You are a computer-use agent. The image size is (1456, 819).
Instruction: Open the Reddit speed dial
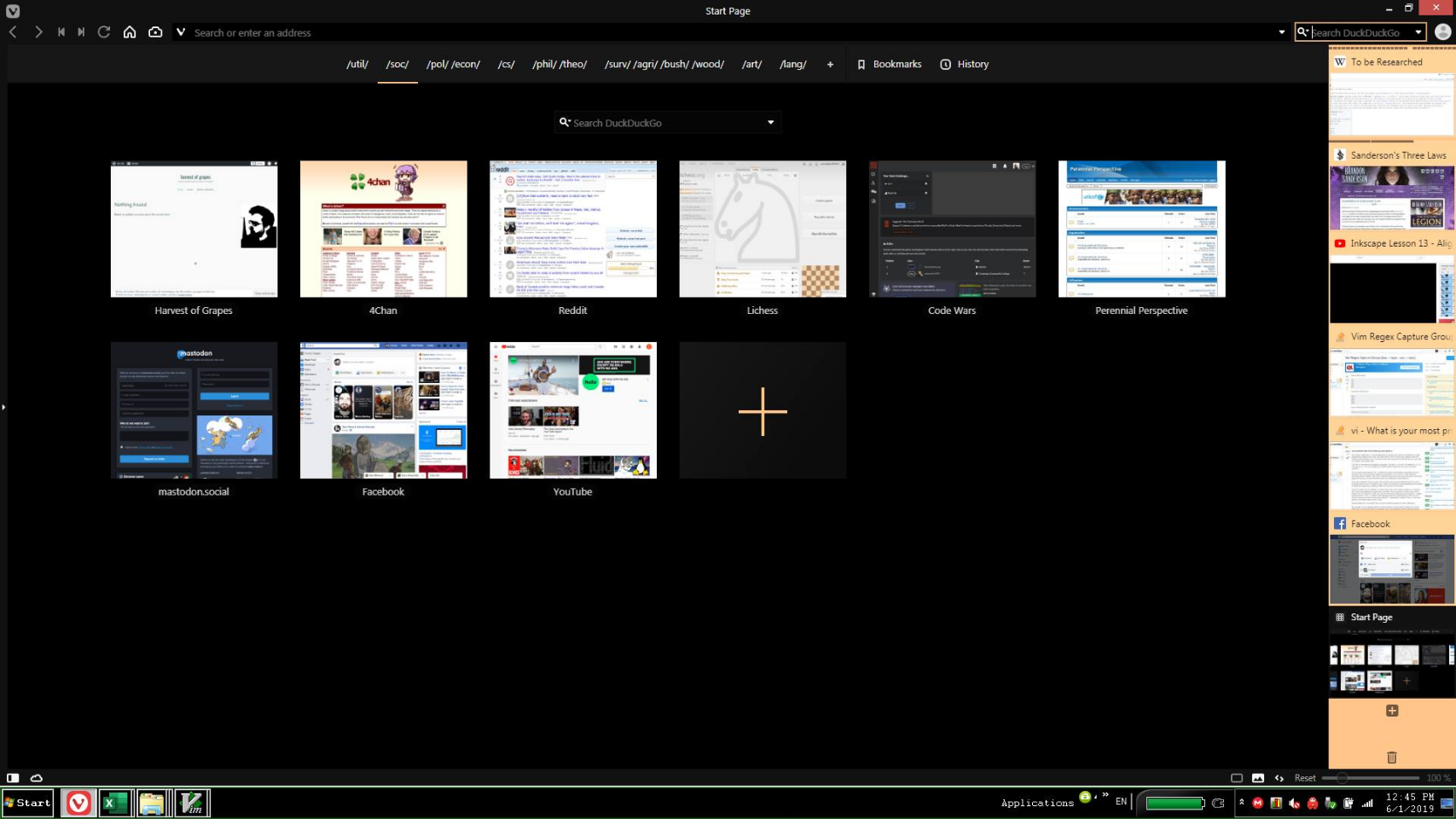(x=573, y=229)
